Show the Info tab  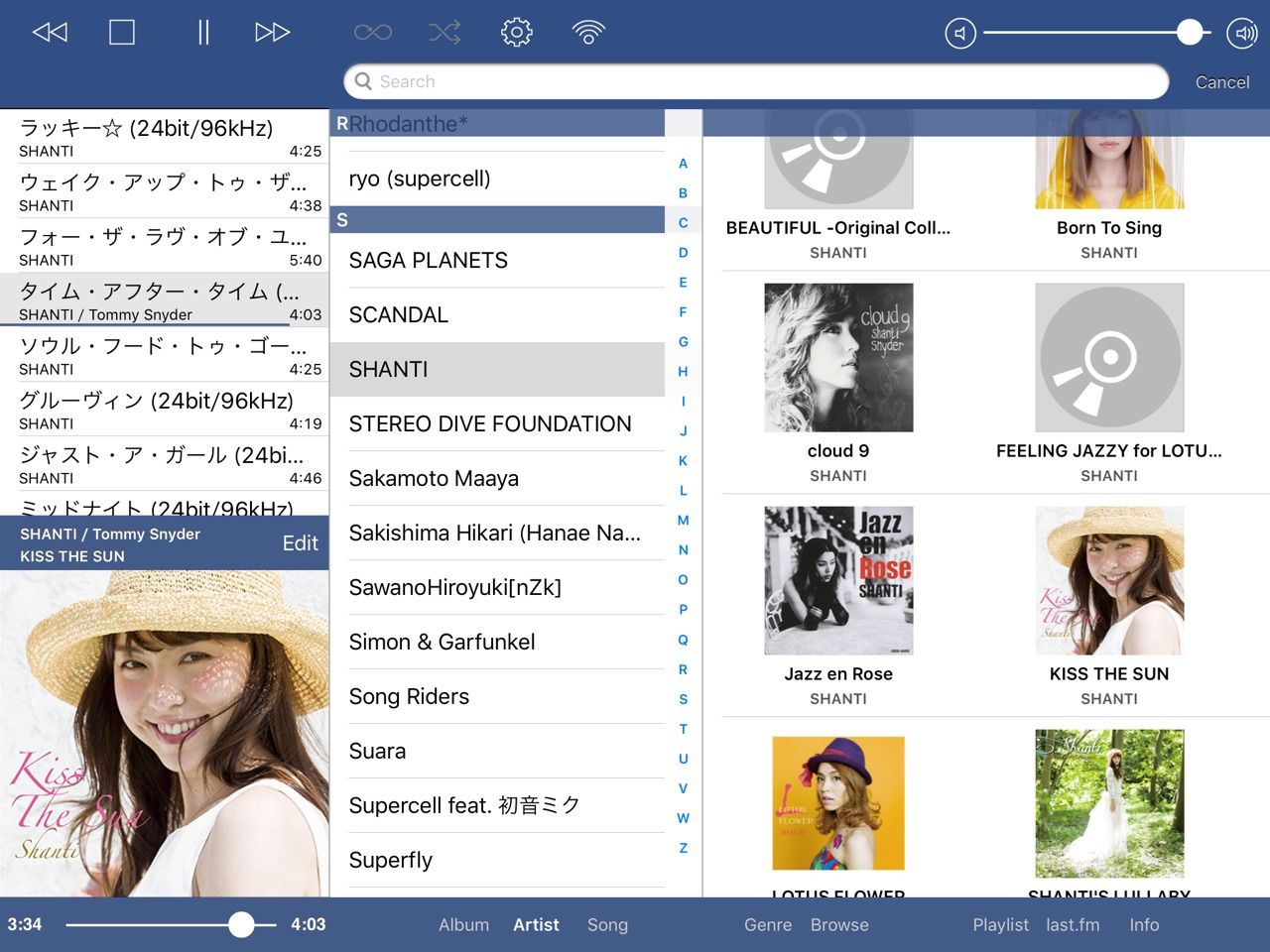1144,924
